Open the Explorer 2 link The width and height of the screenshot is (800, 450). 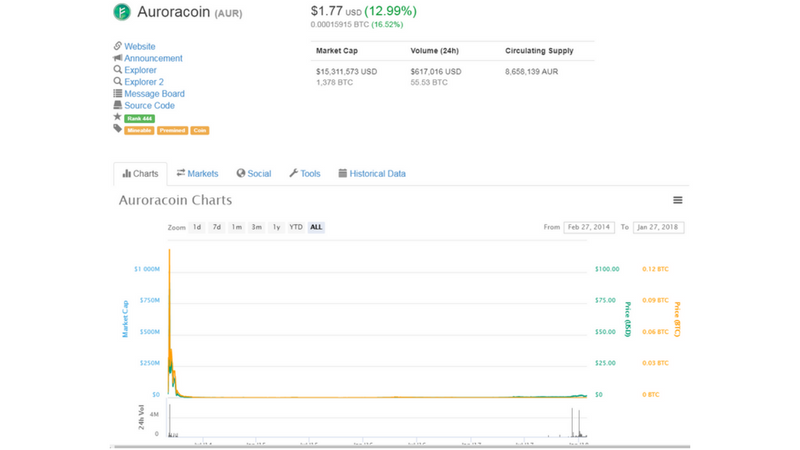tap(144, 82)
